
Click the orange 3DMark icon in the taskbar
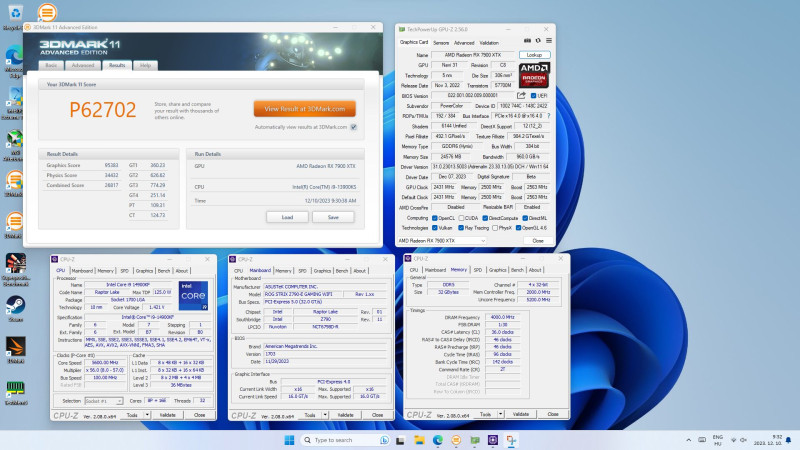pos(456,440)
